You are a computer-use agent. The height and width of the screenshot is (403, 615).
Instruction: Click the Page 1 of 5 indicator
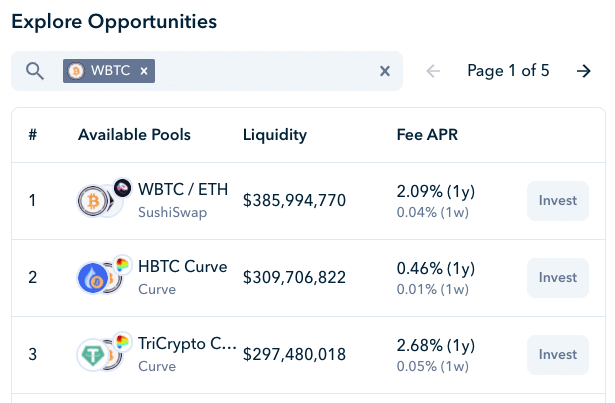pos(508,71)
